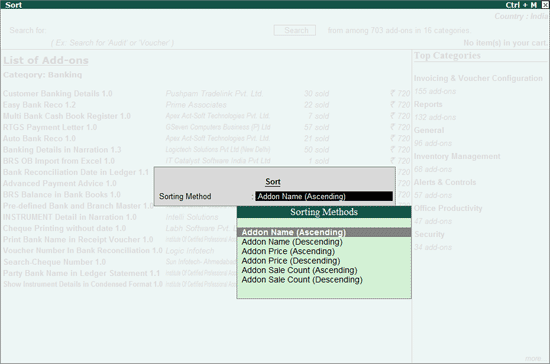550x364 pixels.
Task: Open Party Bank Name in Ledger Statement 1.1
Action: (81, 273)
